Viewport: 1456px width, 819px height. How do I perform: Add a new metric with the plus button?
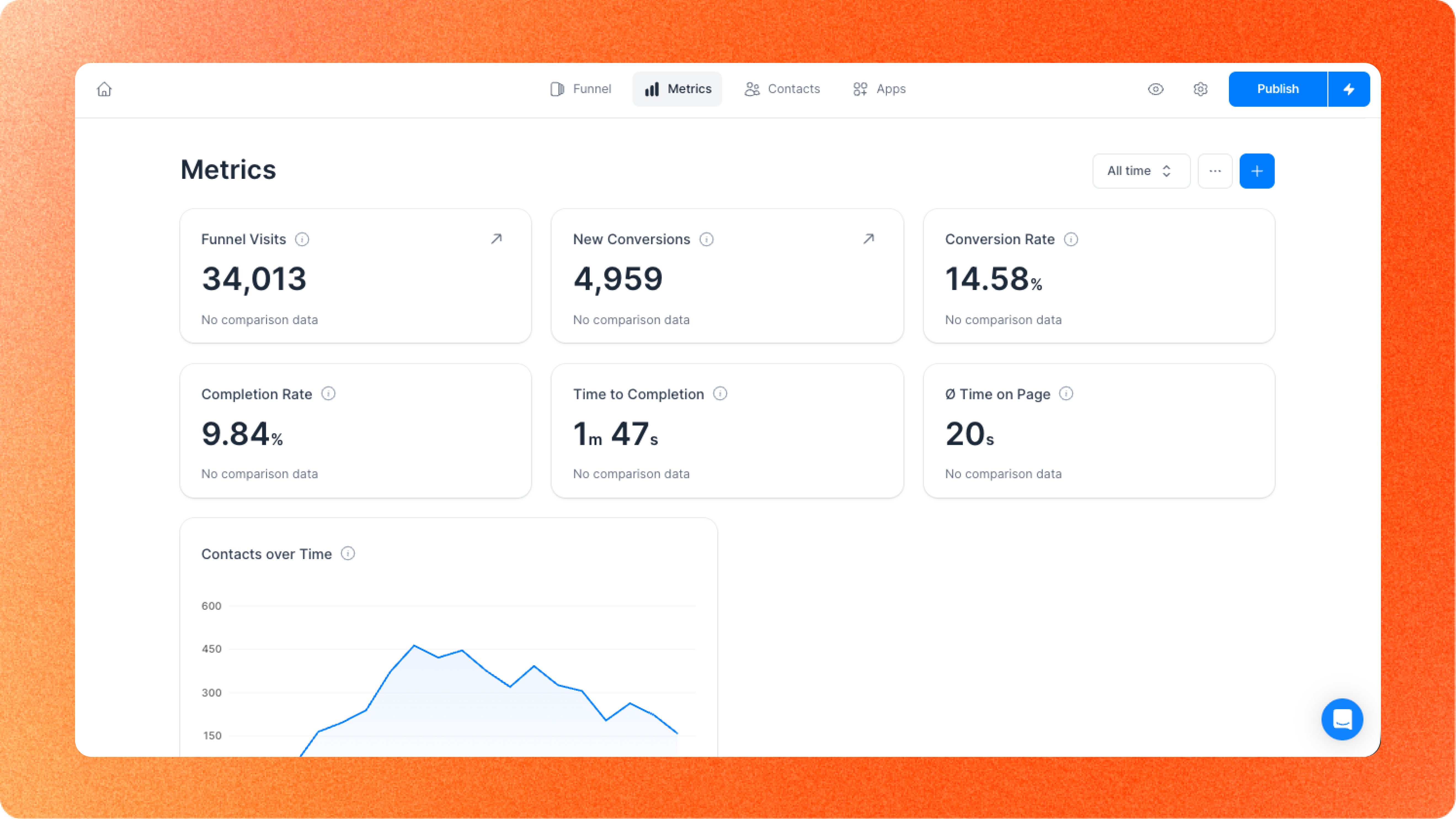click(1257, 171)
